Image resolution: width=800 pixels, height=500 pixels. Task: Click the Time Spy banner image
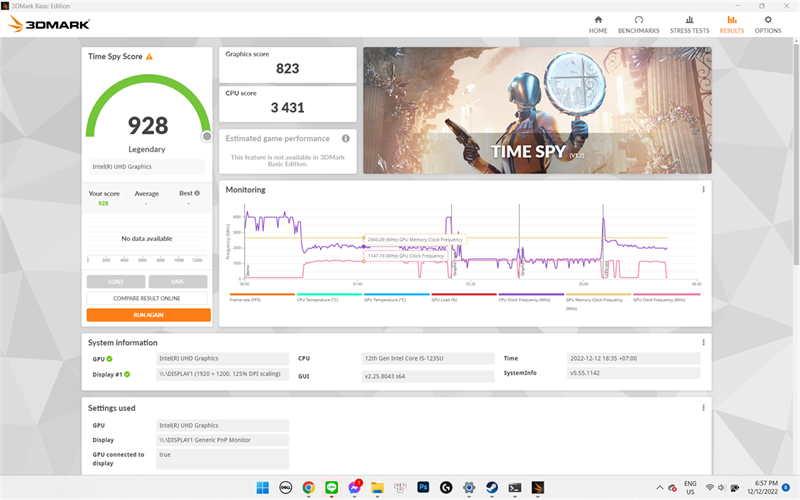tap(537, 110)
